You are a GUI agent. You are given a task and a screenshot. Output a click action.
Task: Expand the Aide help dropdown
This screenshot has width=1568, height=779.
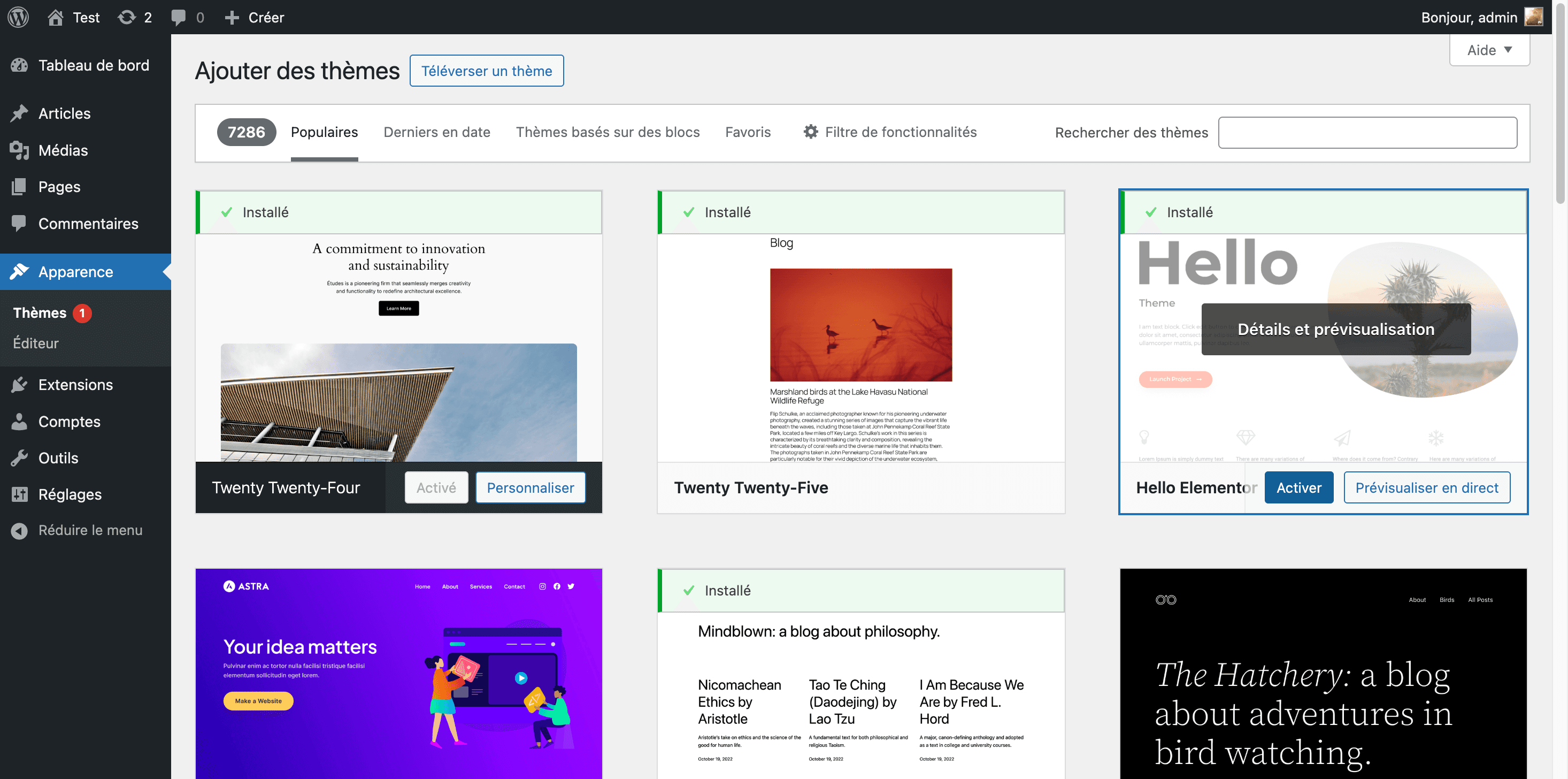[x=1489, y=50]
